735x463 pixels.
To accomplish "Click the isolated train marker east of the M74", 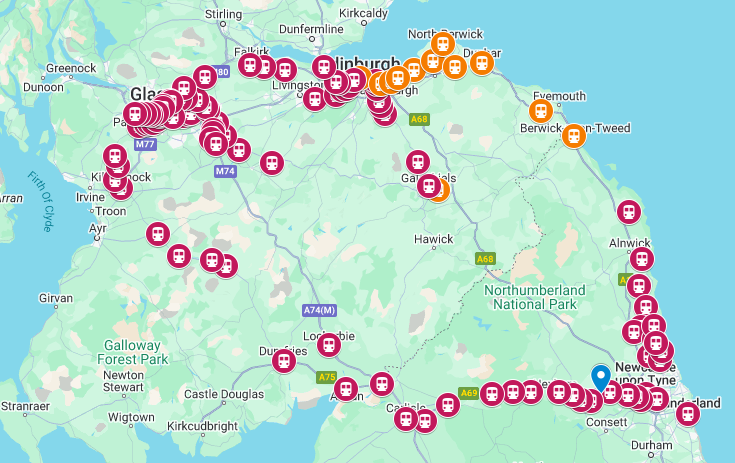I will 272,163.
